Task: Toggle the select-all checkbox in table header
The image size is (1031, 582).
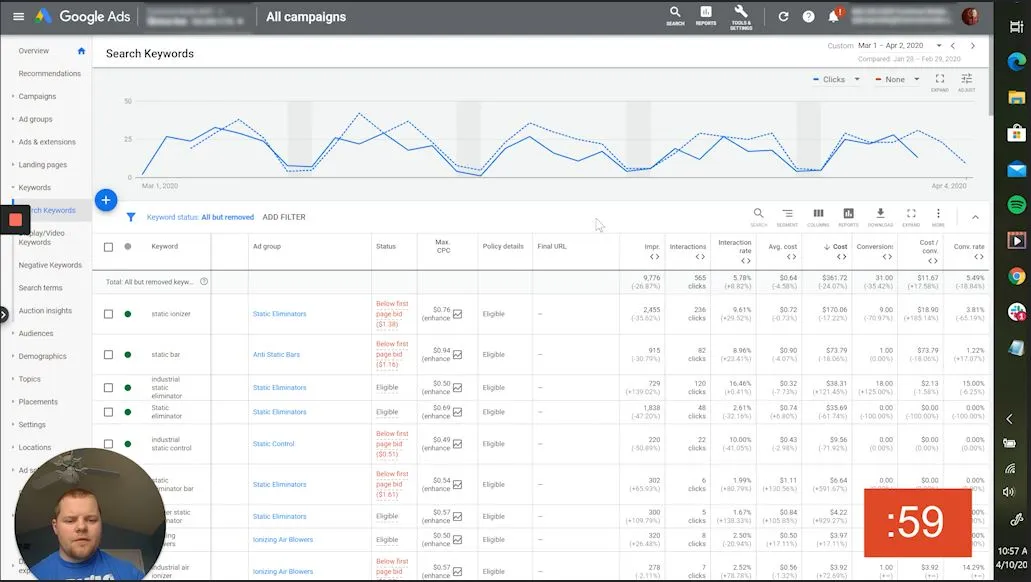Action: point(109,247)
